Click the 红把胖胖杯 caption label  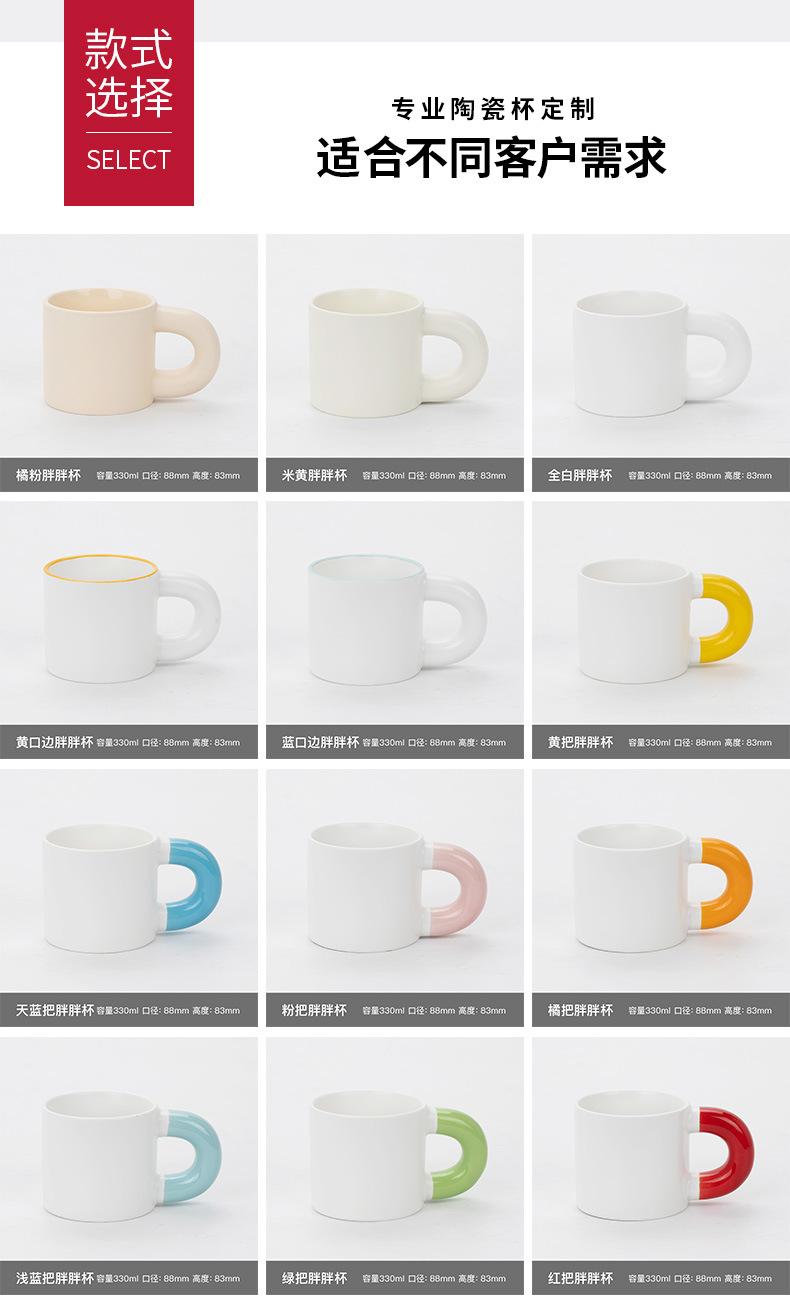580,1278
